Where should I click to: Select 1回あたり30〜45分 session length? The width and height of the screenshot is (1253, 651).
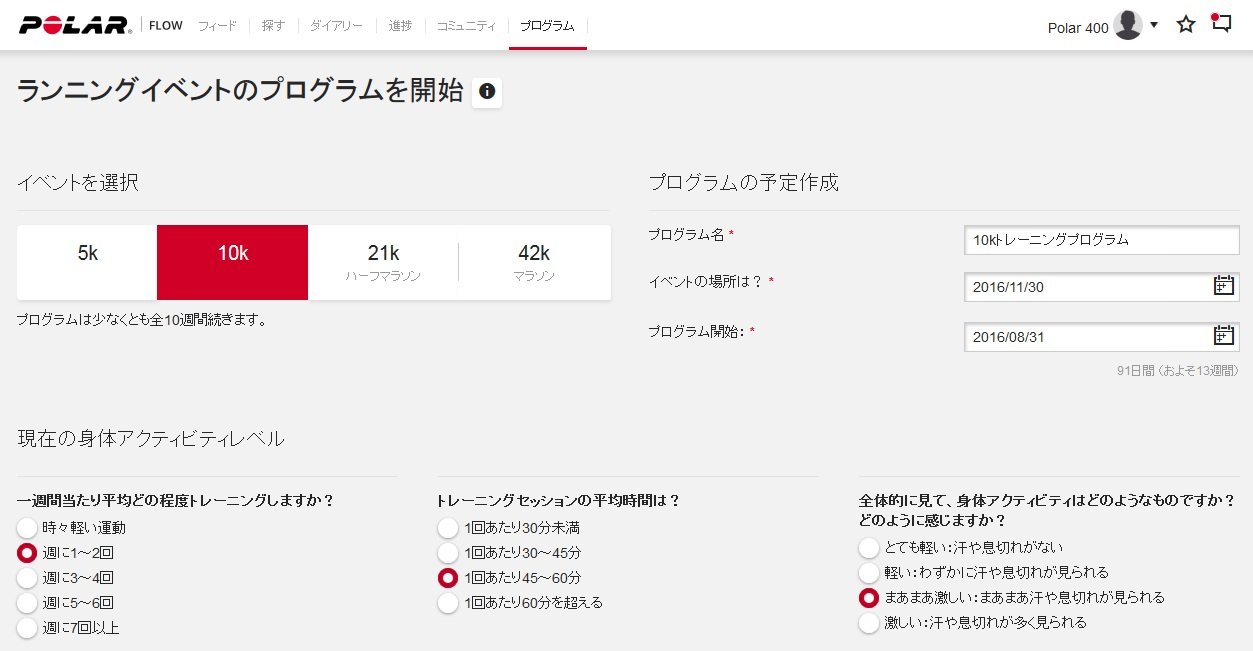pos(448,553)
